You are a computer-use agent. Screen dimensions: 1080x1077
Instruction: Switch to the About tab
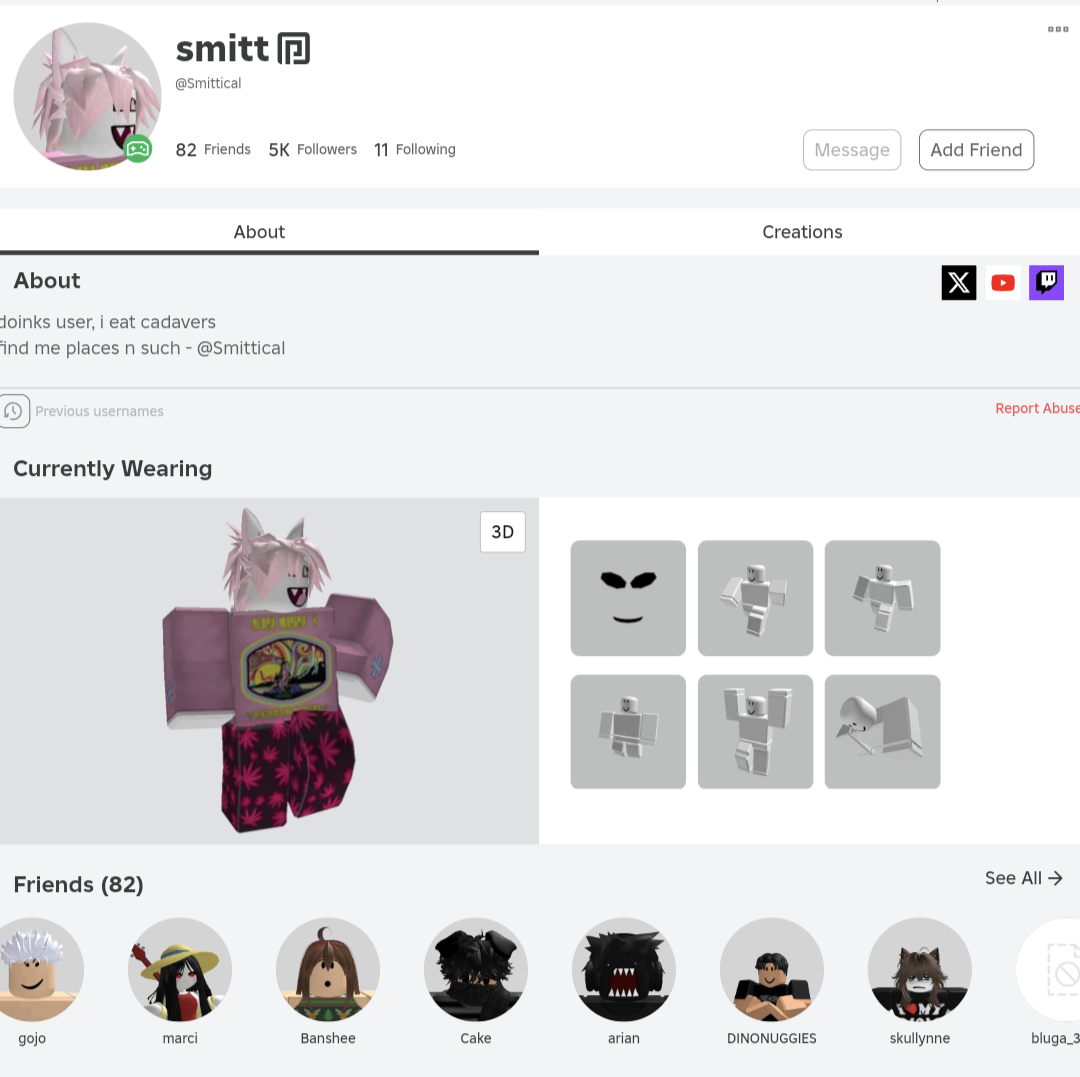pyautogui.click(x=259, y=232)
